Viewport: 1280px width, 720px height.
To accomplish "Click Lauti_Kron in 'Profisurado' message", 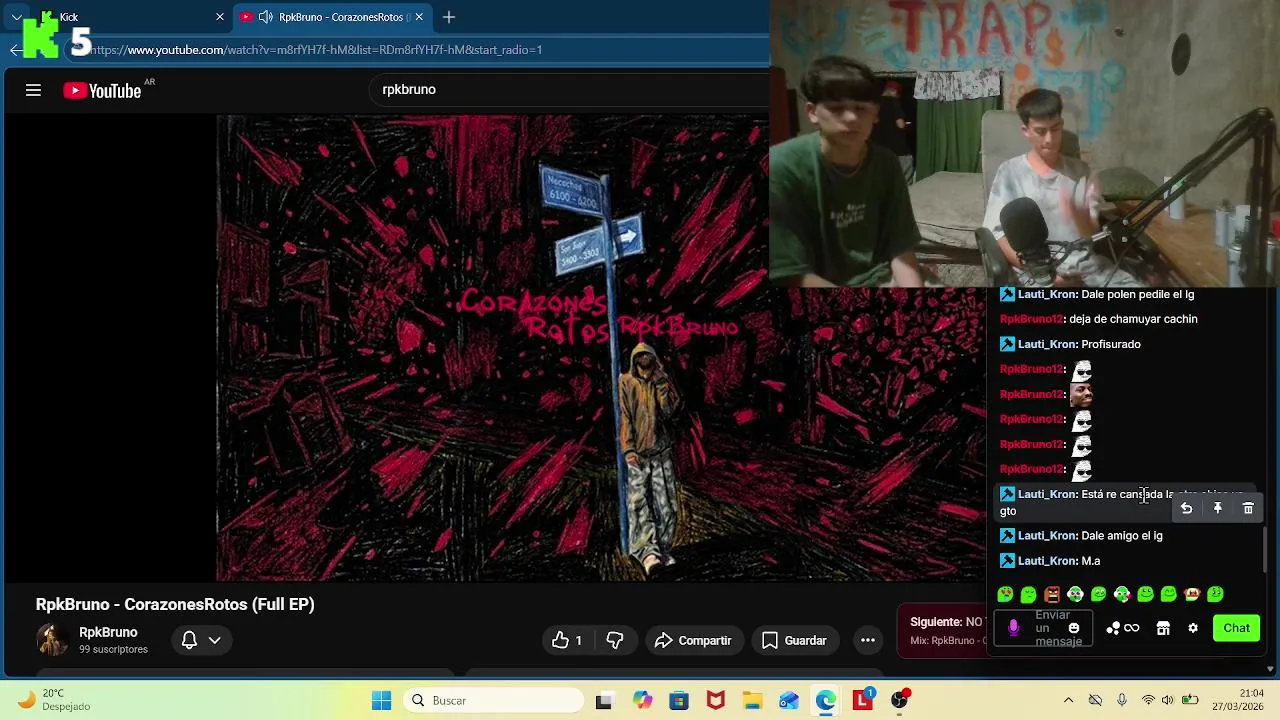I will point(1047,344).
